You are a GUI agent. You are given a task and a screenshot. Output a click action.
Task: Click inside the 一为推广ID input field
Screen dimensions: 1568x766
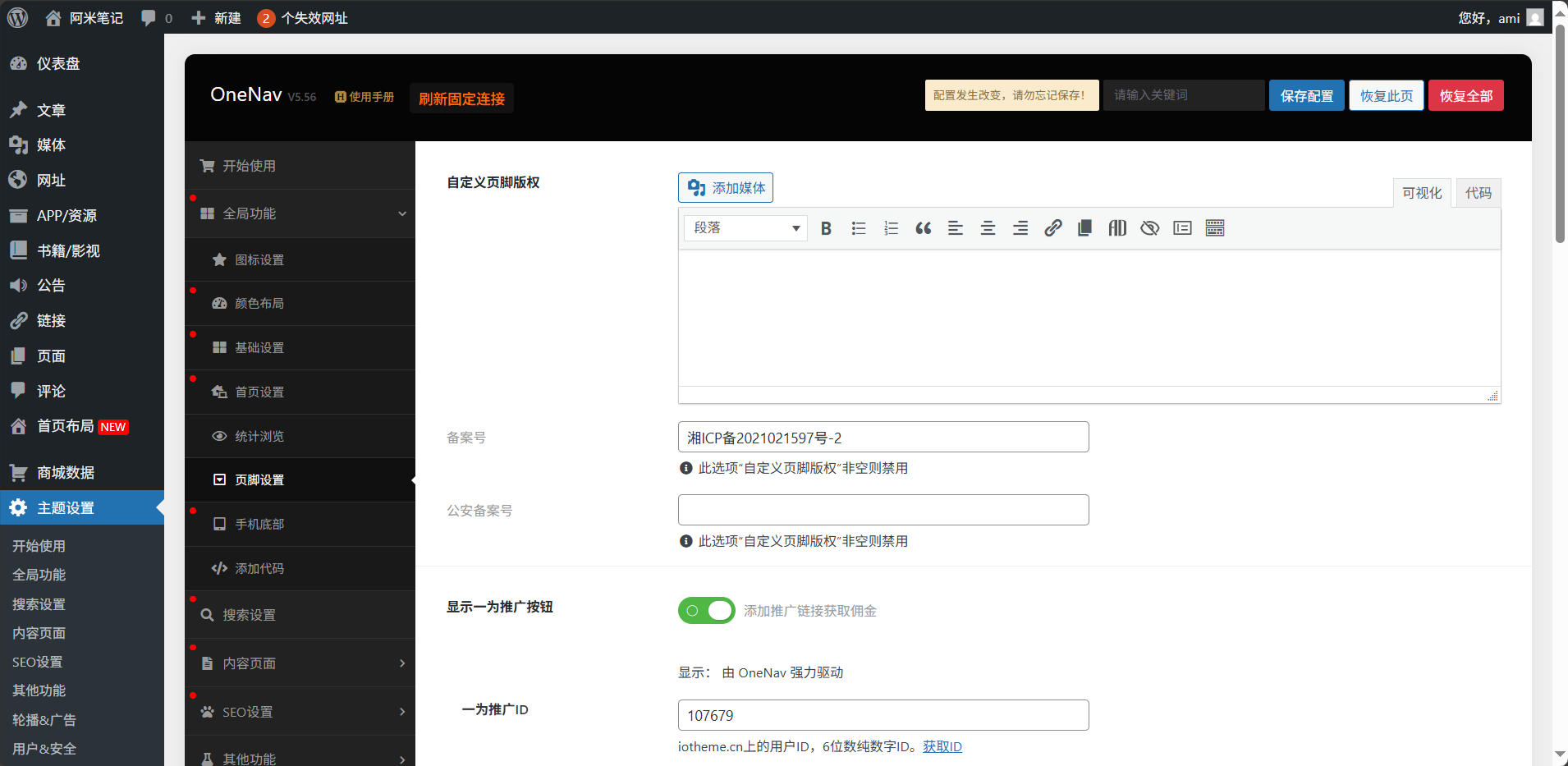click(883, 714)
